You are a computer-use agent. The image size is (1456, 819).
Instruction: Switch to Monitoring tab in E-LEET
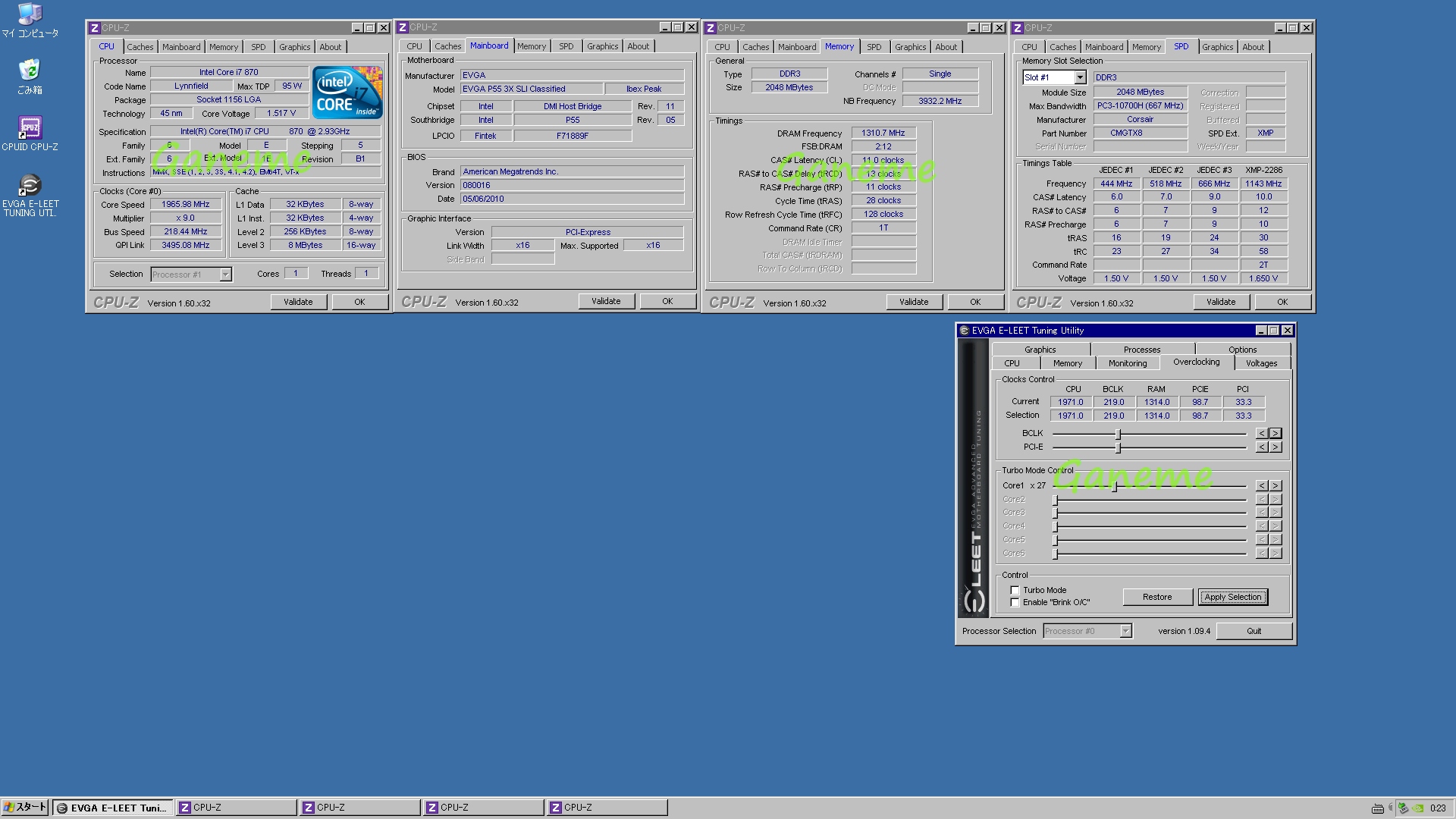pos(1128,363)
